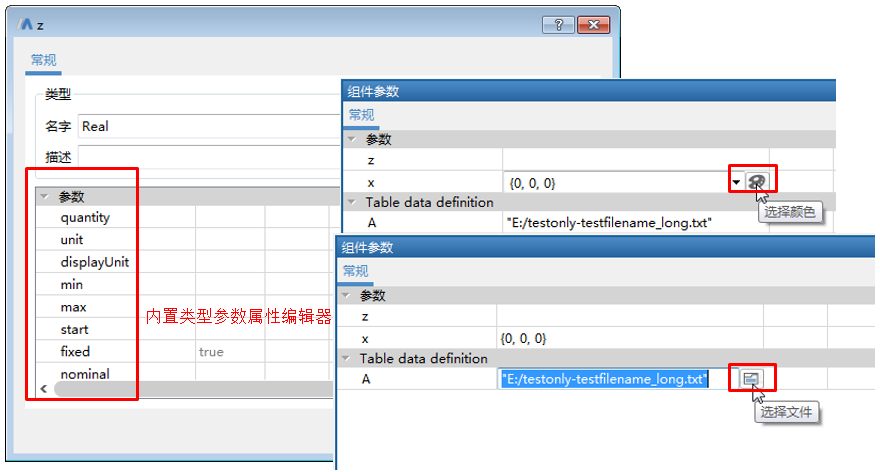Open dropdown arrow beside the color picker icon
The width and height of the screenshot is (880, 472).
point(737,183)
